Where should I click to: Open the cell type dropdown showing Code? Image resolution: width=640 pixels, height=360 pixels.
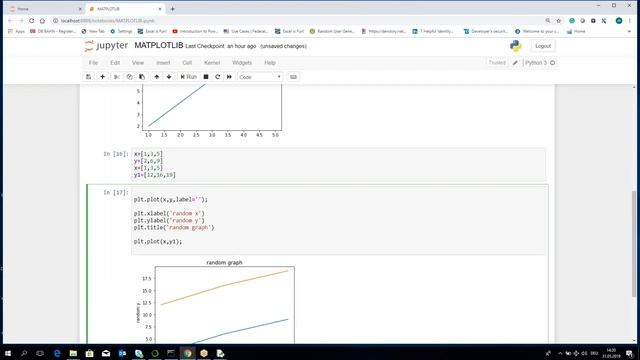tap(260, 77)
